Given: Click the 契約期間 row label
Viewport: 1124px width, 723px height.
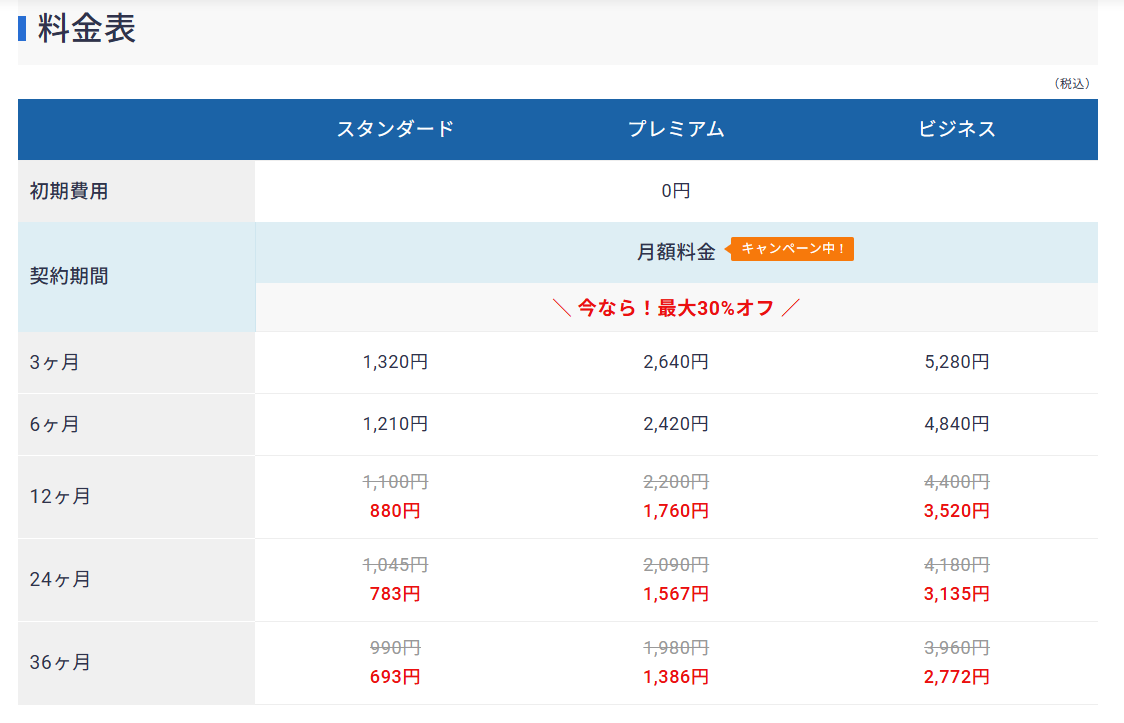Looking at the screenshot, I should 69,277.
